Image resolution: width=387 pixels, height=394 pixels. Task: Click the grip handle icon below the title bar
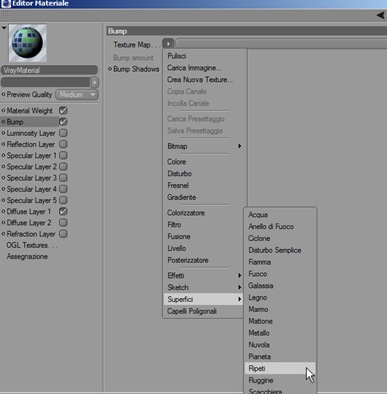click(7, 15)
